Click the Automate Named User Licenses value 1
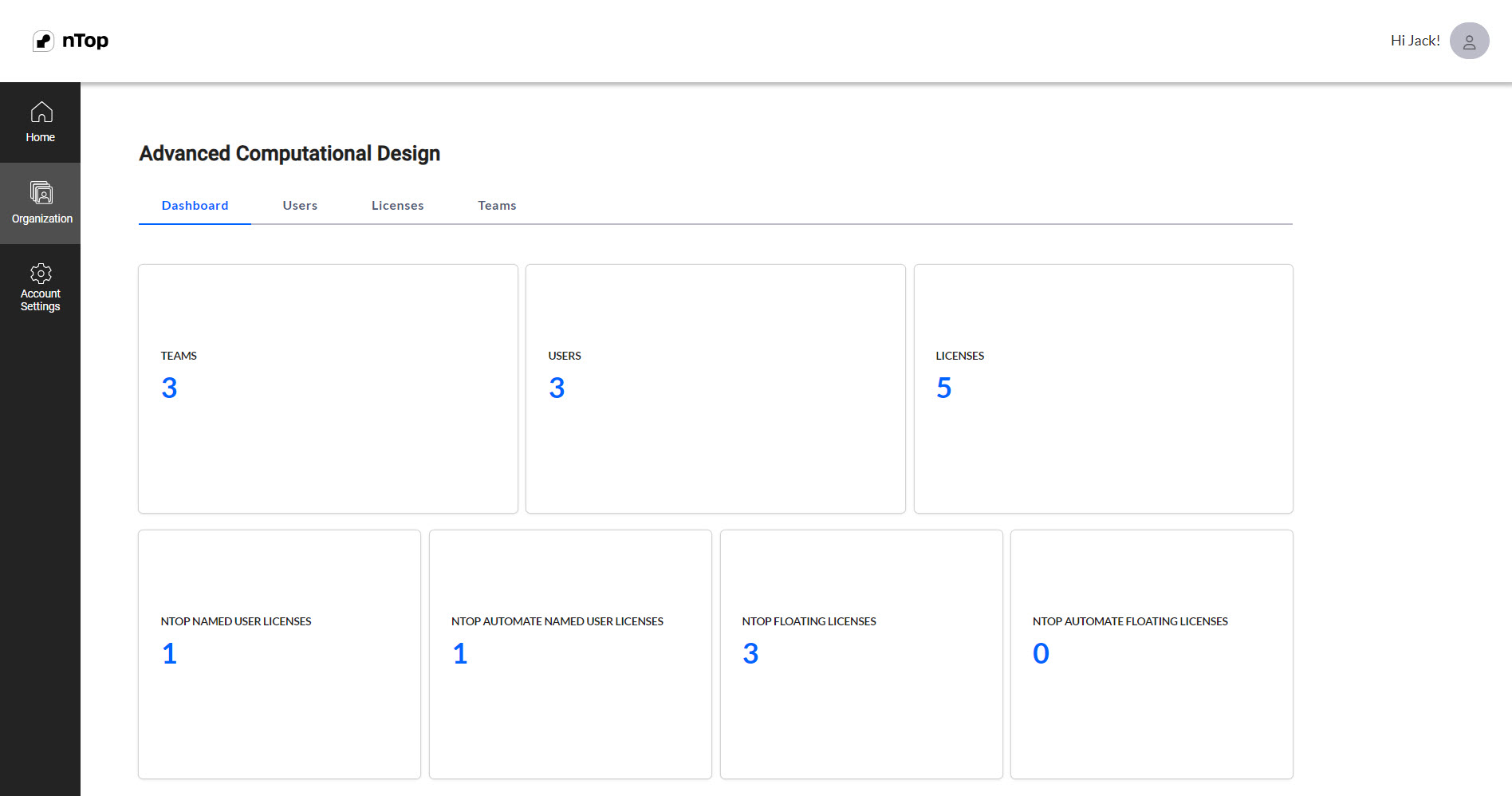Screen dimensions: 1512x796 [x=460, y=654]
